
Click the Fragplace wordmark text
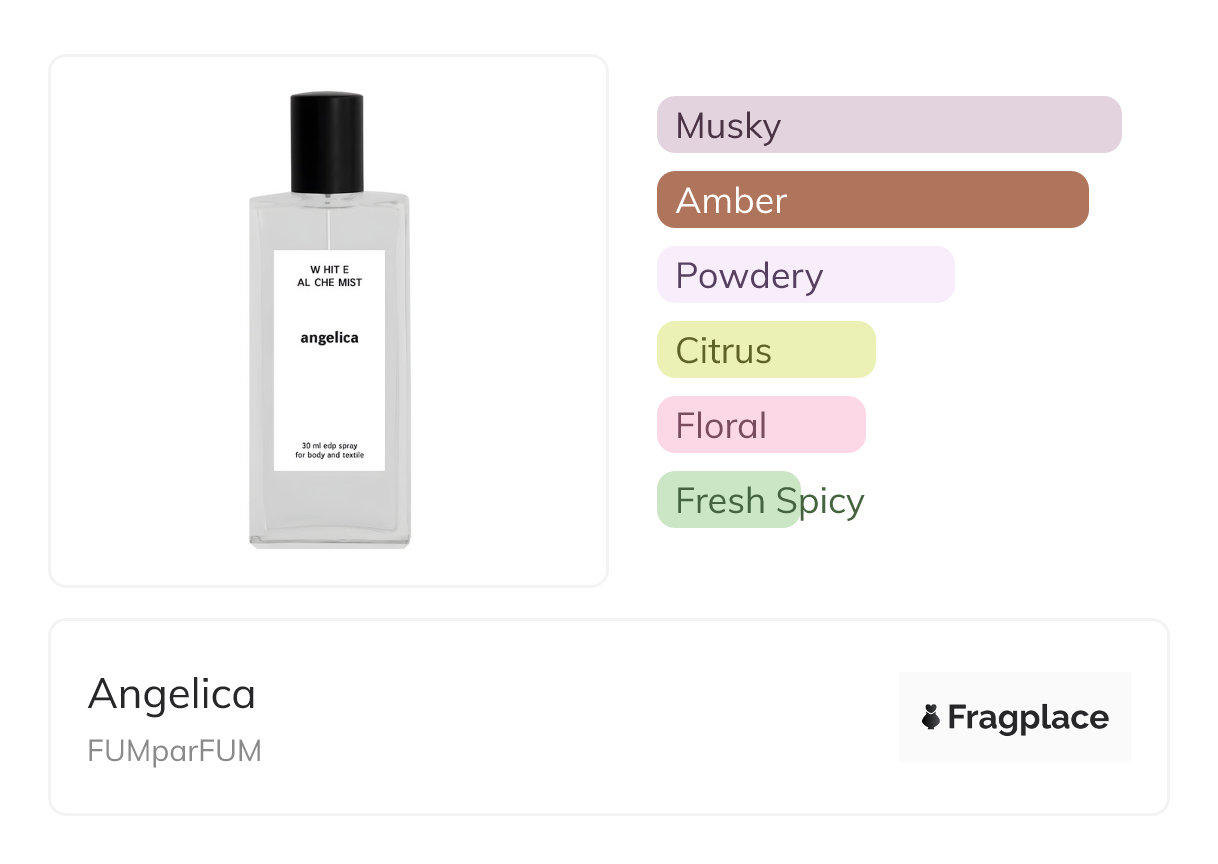coord(1027,718)
